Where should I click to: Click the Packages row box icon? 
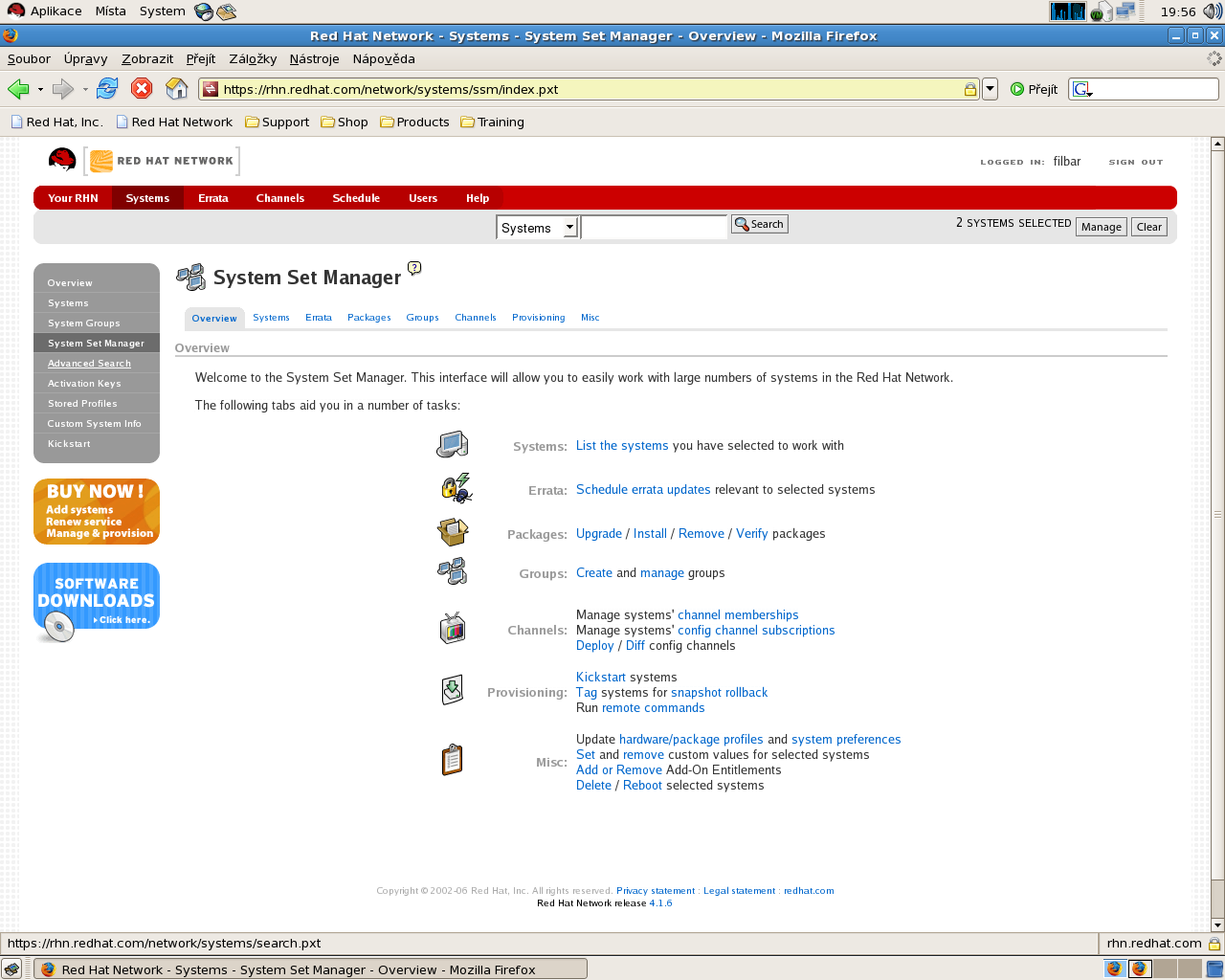453,531
